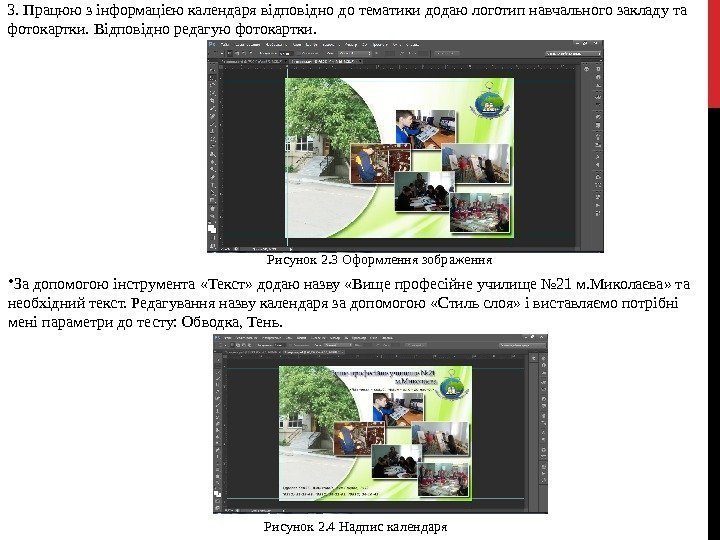
Task: Click the school logo on Figure 2.4 canvas
Action: (x=454, y=387)
